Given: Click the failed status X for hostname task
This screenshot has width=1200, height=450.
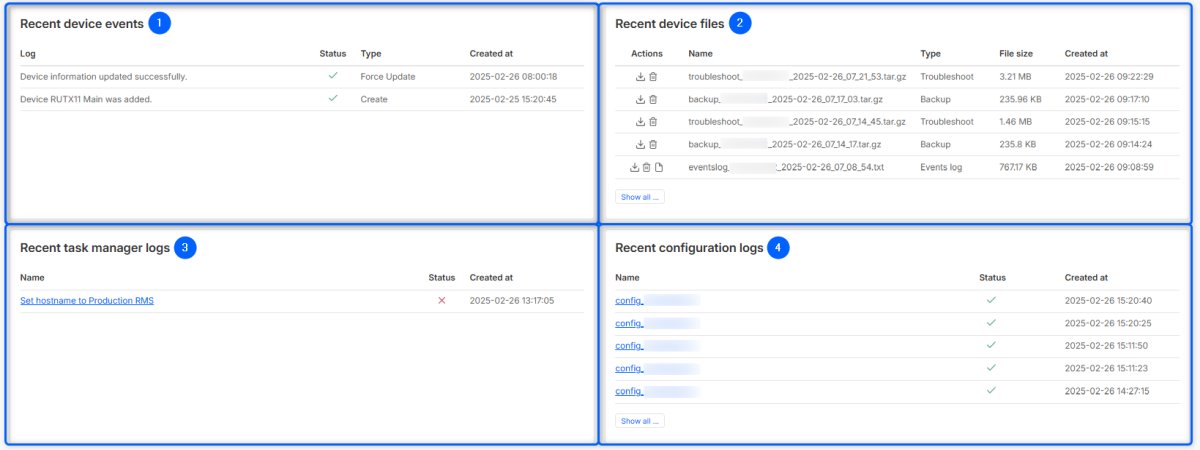Looking at the screenshot, I should point(441,300).
